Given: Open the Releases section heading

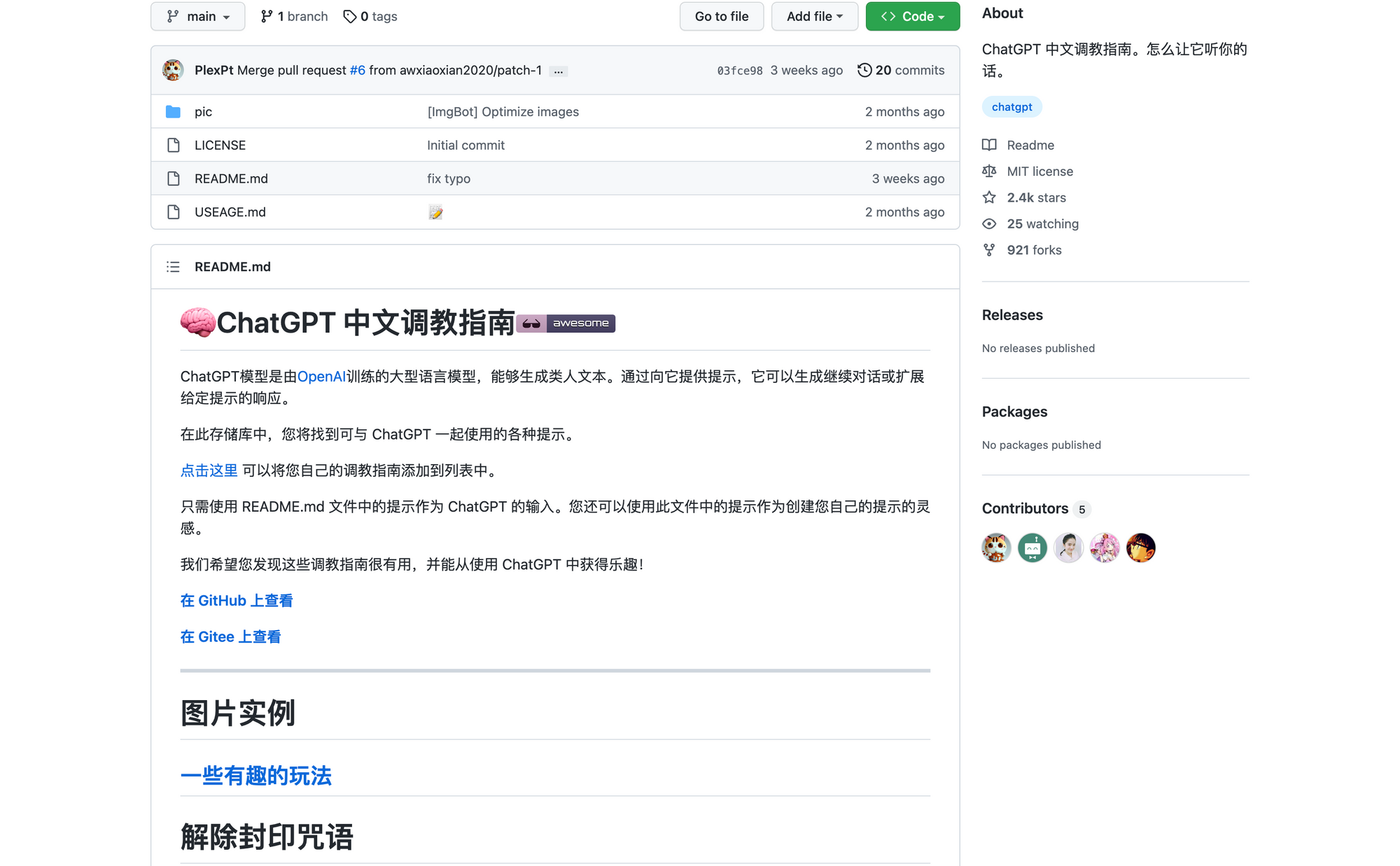Looking at the screenshot, I should pos(1012,315).
